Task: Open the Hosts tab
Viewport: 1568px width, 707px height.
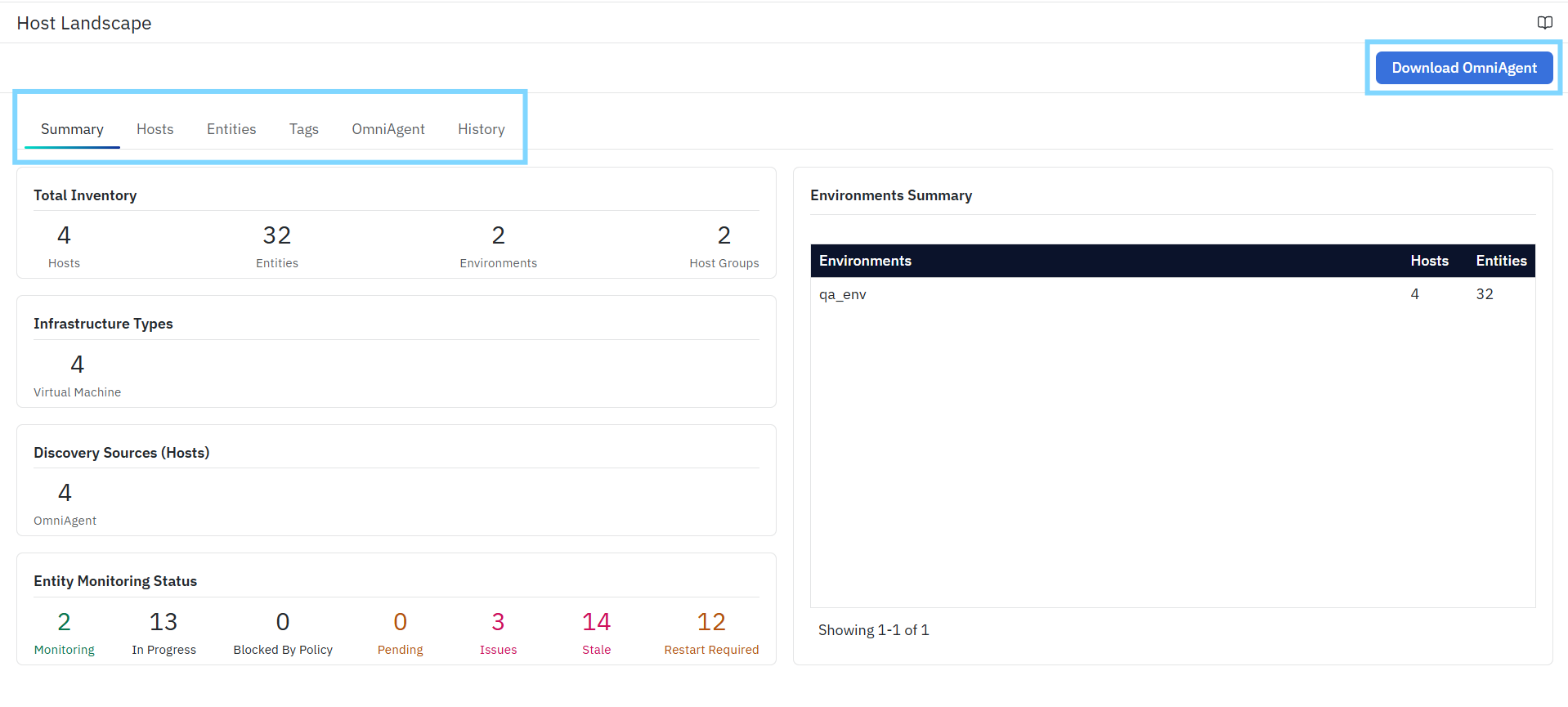Action: 155,129
